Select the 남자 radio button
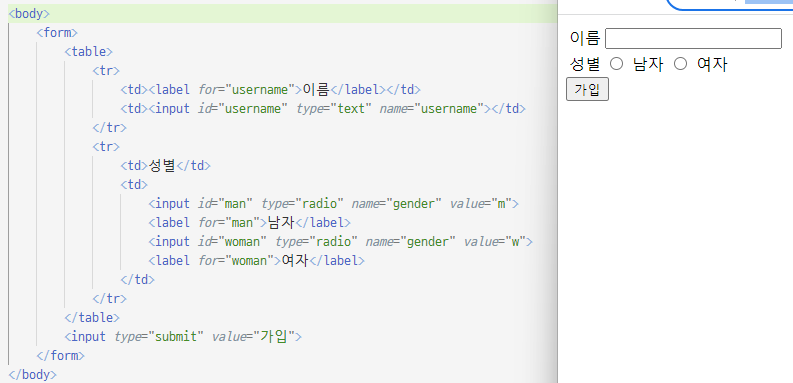Viewport: 793px width, 383px height. pos(616,64)
